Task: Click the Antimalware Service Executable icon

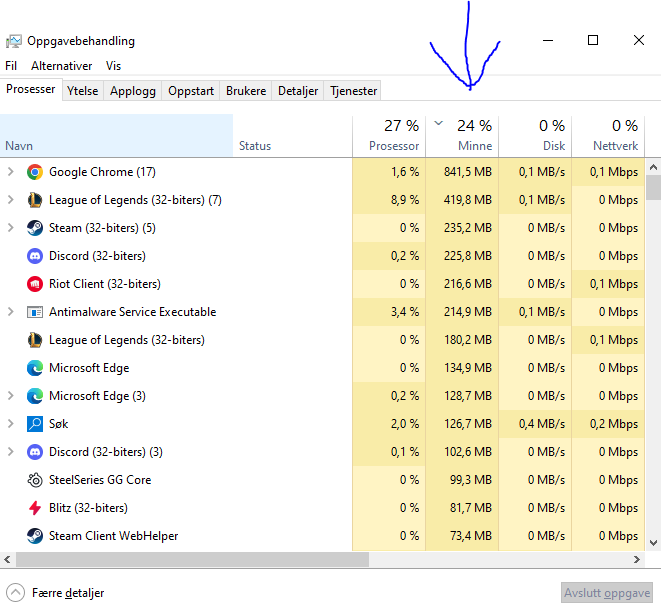Action: 35,312
